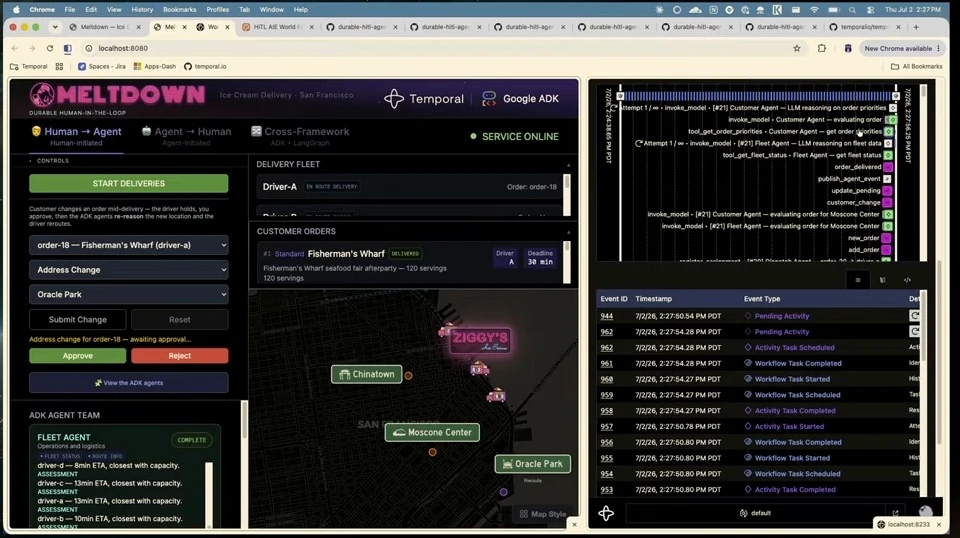This screenshot has height=538, width=960.
Task: Click the Fleet Agent assessment scrollbar
Action: [x=209, y=493]
